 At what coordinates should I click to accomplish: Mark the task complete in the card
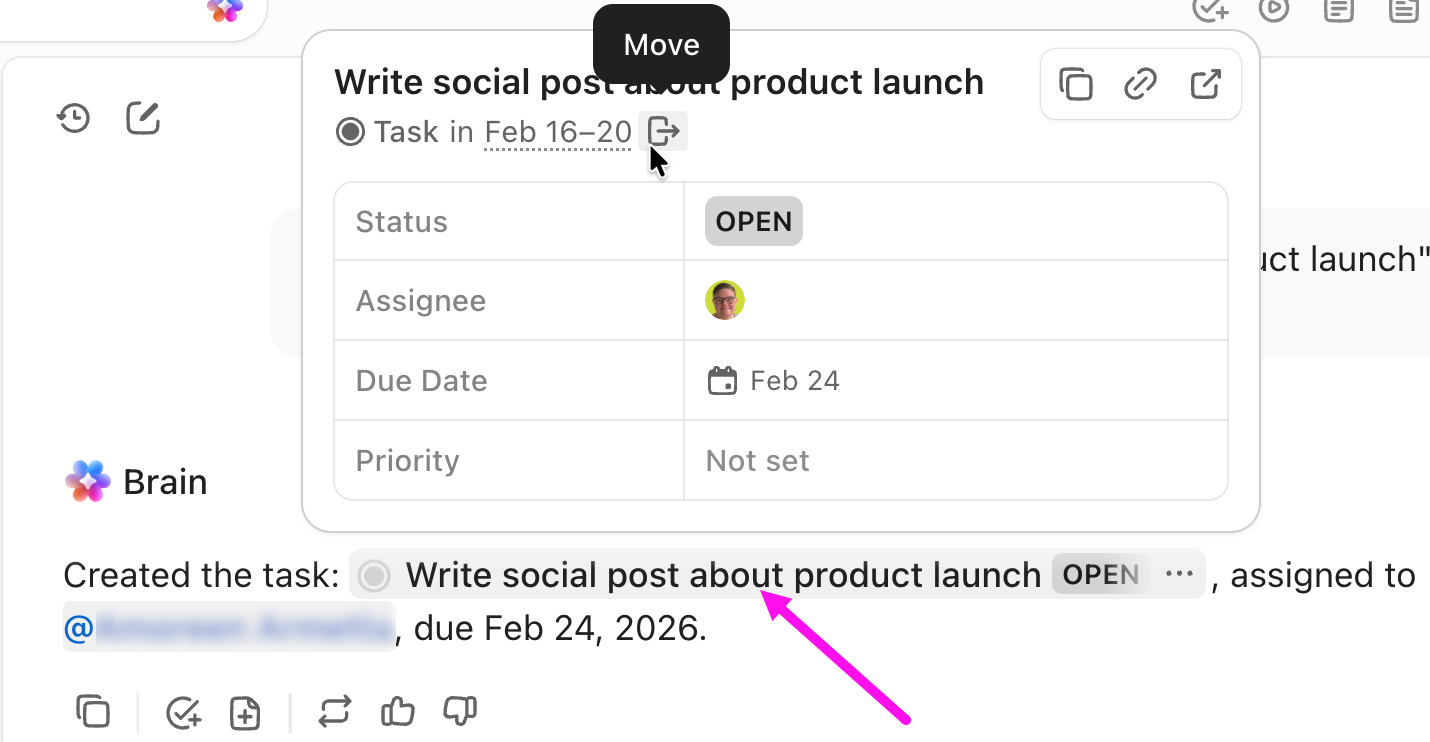coord(350,131)
